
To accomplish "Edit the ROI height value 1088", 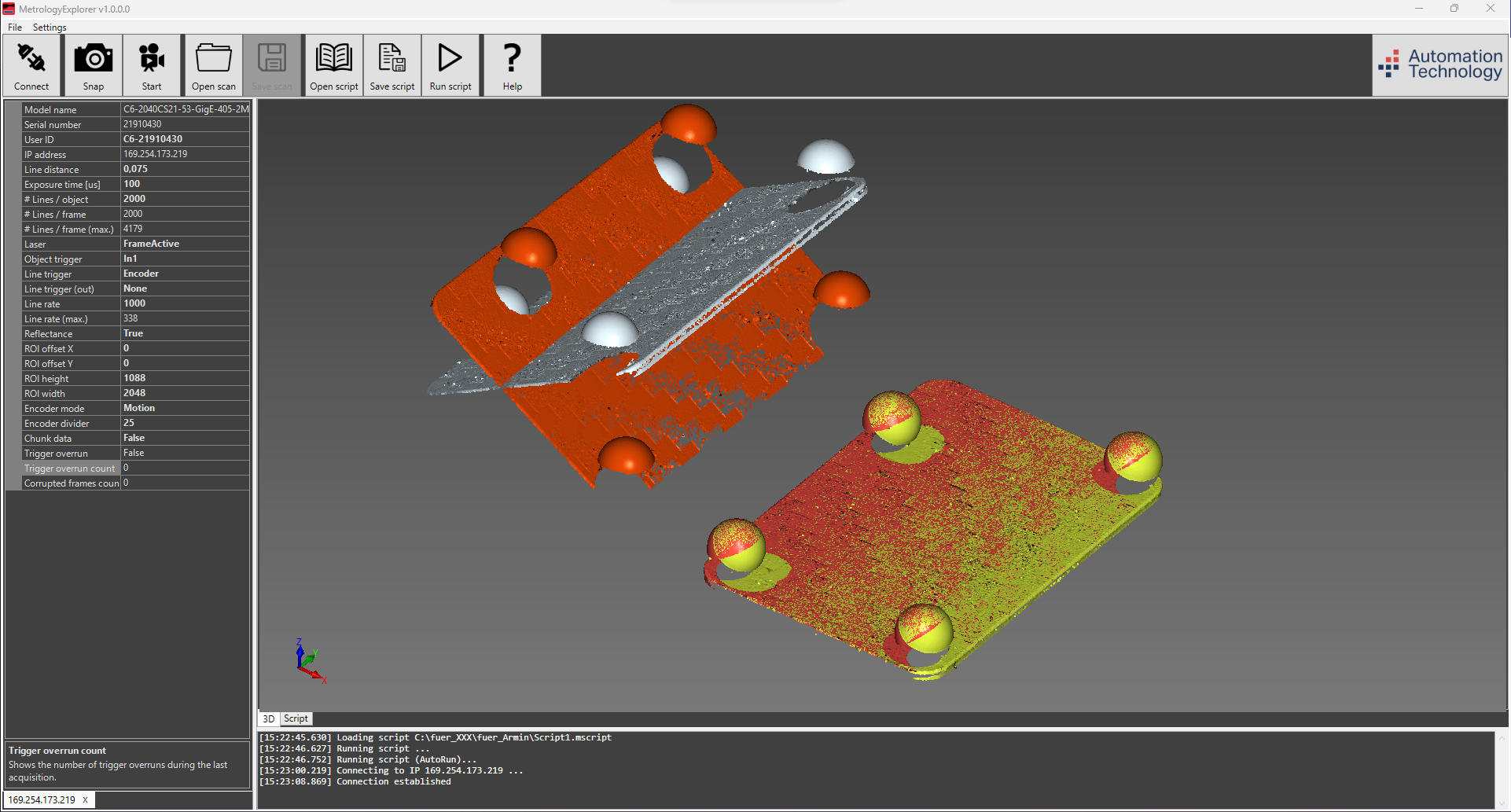I will click(x=186, y=378).
